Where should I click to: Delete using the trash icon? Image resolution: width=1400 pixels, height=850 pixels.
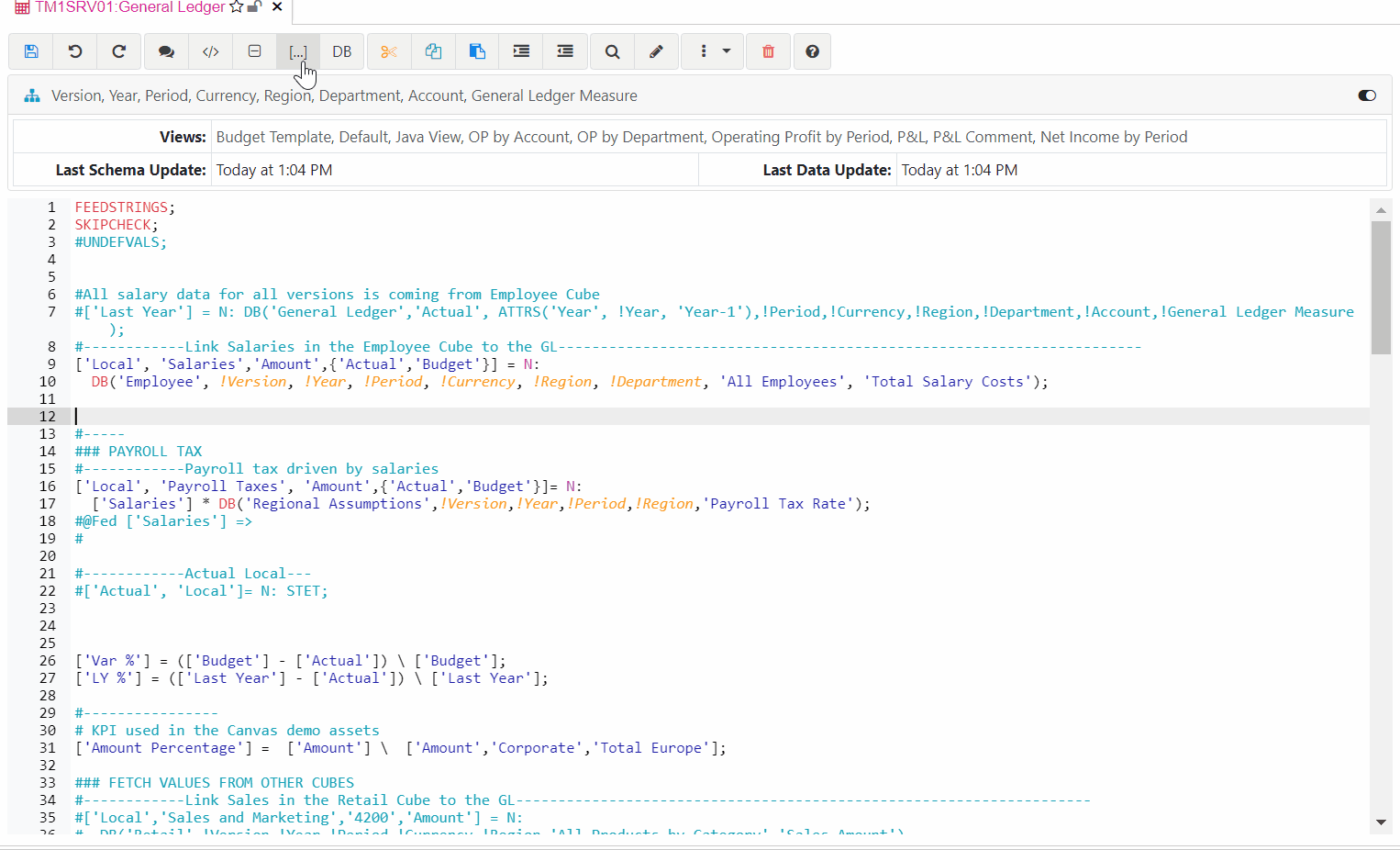point(768,51)
